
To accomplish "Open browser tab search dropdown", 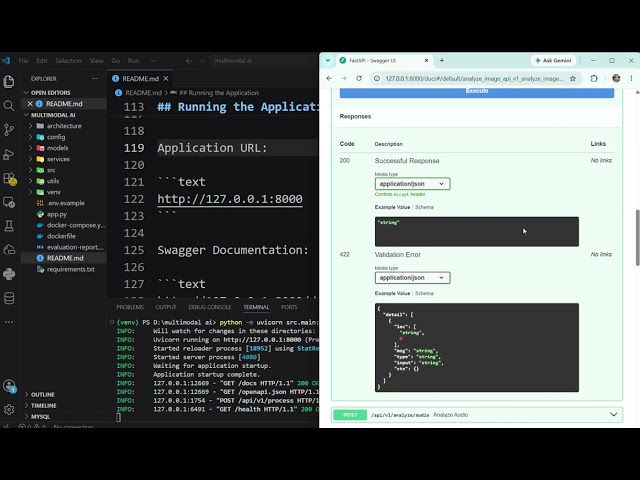I will coord(327,60).
